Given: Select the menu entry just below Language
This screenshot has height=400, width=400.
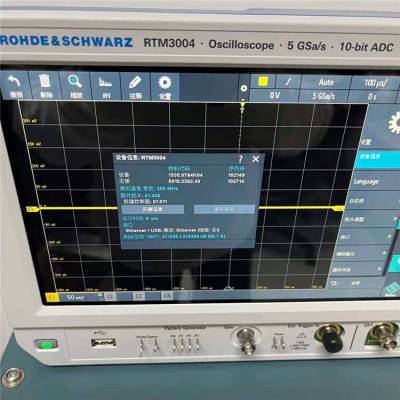Looking at the screenshot, I should pos(373,201).
